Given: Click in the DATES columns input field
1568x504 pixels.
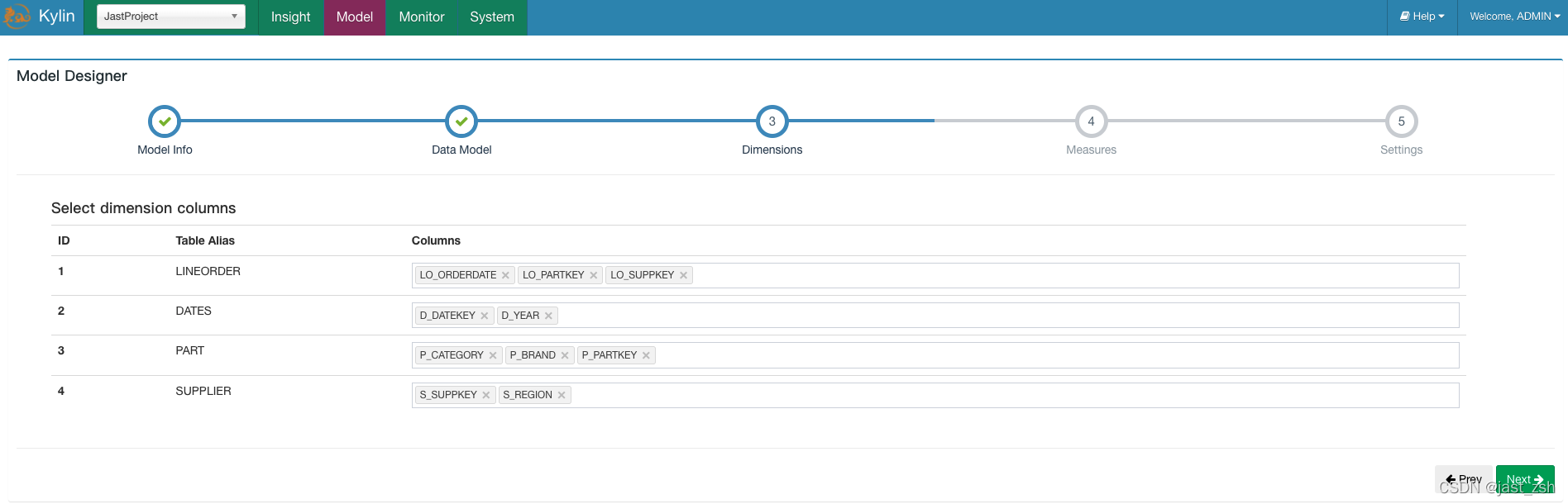Looking at the screenshot, I should coord(935,316).
